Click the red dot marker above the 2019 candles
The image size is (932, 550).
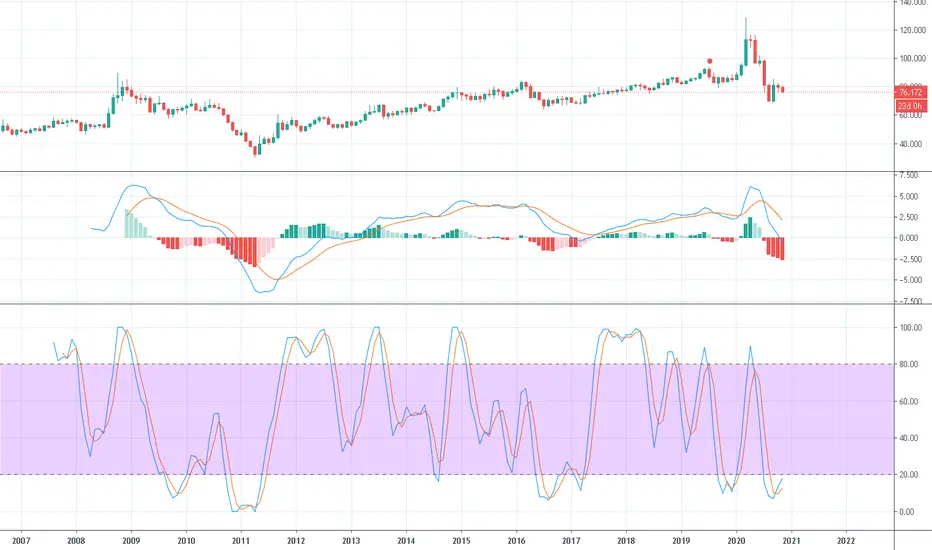click(710, 61)
